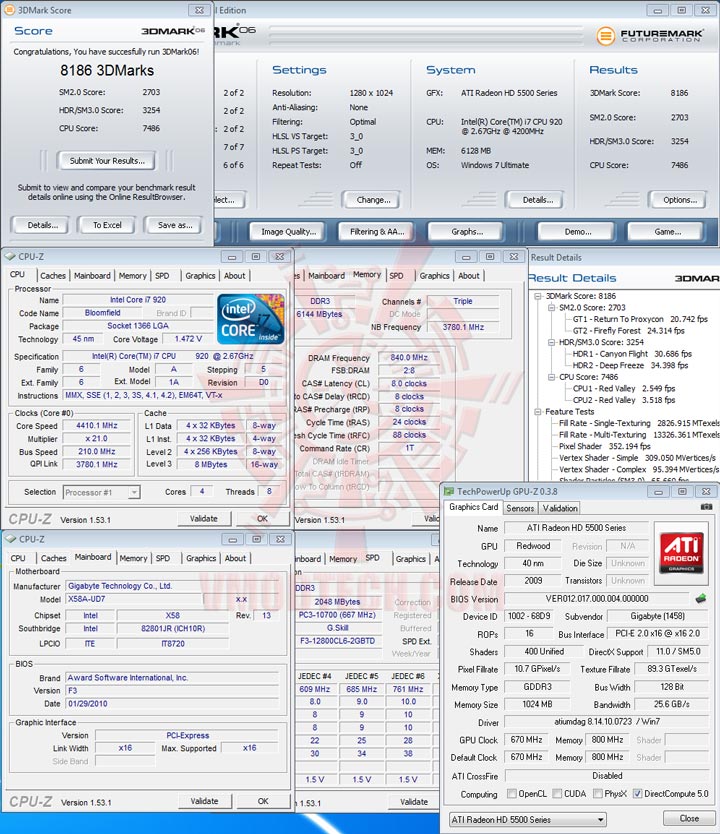Select HDR2 - Deep Freeze result row

[x=630, y=365]
